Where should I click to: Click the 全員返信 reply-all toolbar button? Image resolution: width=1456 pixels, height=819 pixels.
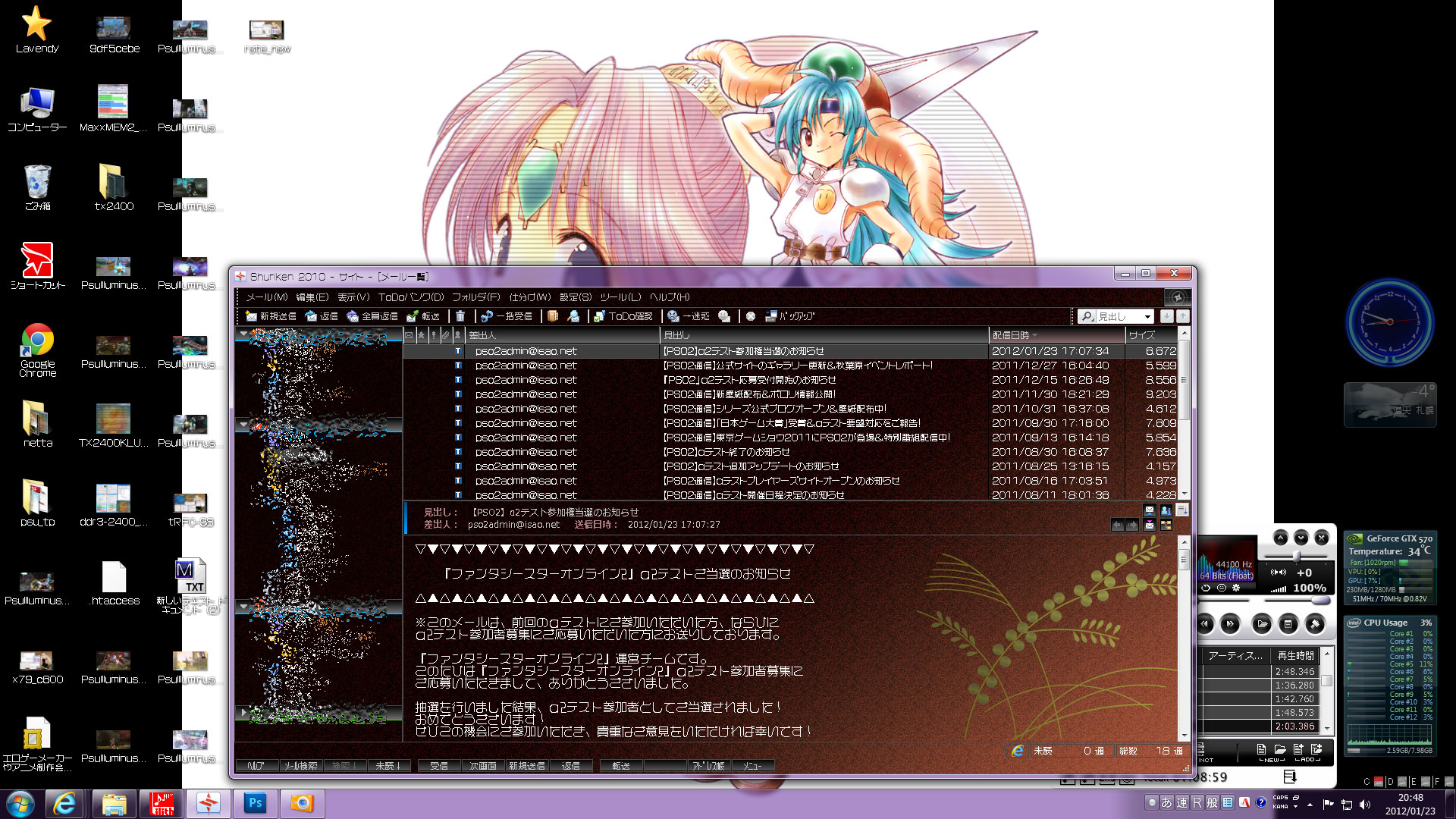click(372, 316)
